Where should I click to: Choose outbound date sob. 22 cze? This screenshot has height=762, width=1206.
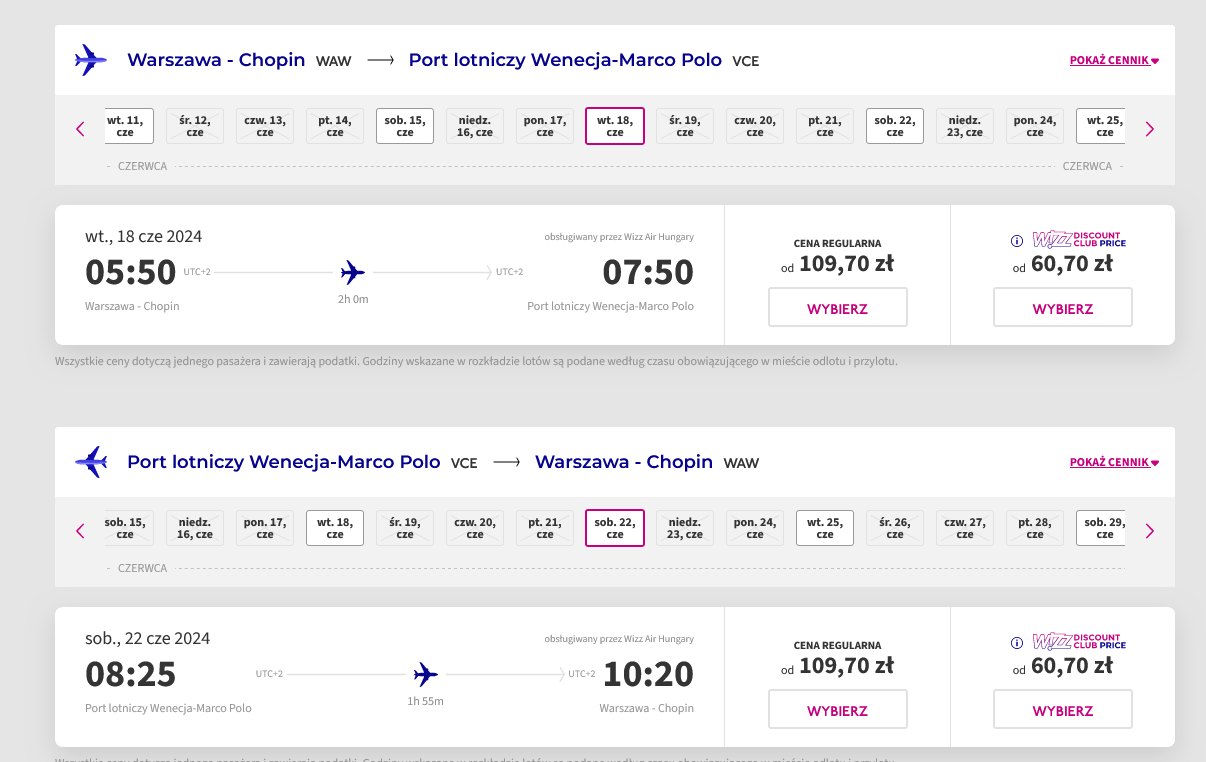[895, 126]
